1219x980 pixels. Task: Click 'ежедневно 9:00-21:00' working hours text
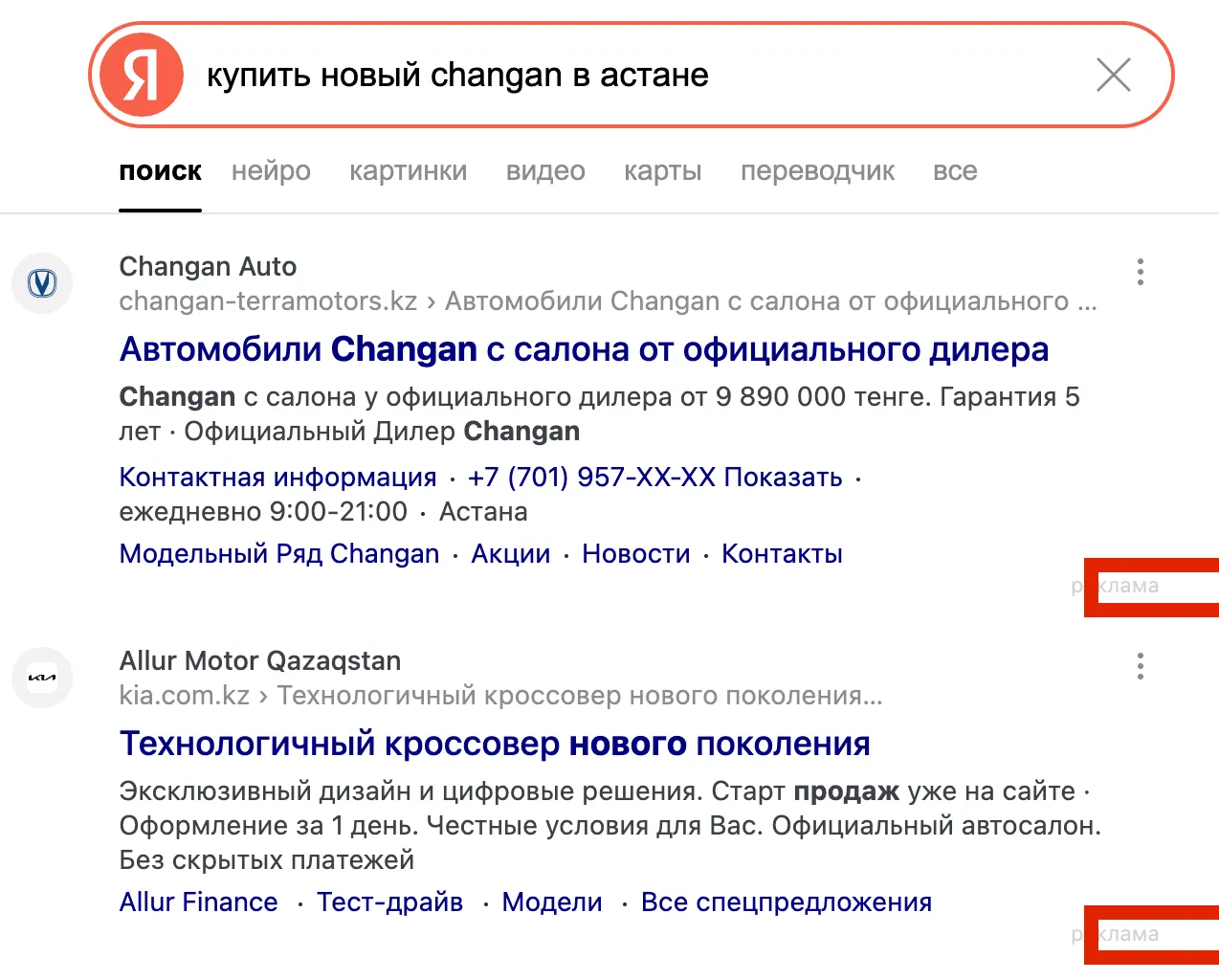click(263, 511)
